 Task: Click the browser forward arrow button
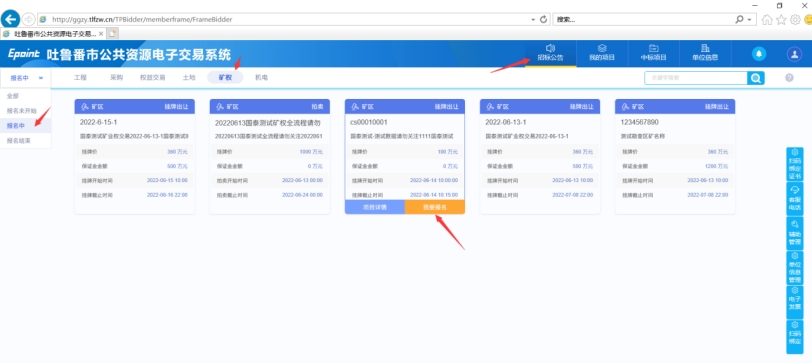[28, 19]
